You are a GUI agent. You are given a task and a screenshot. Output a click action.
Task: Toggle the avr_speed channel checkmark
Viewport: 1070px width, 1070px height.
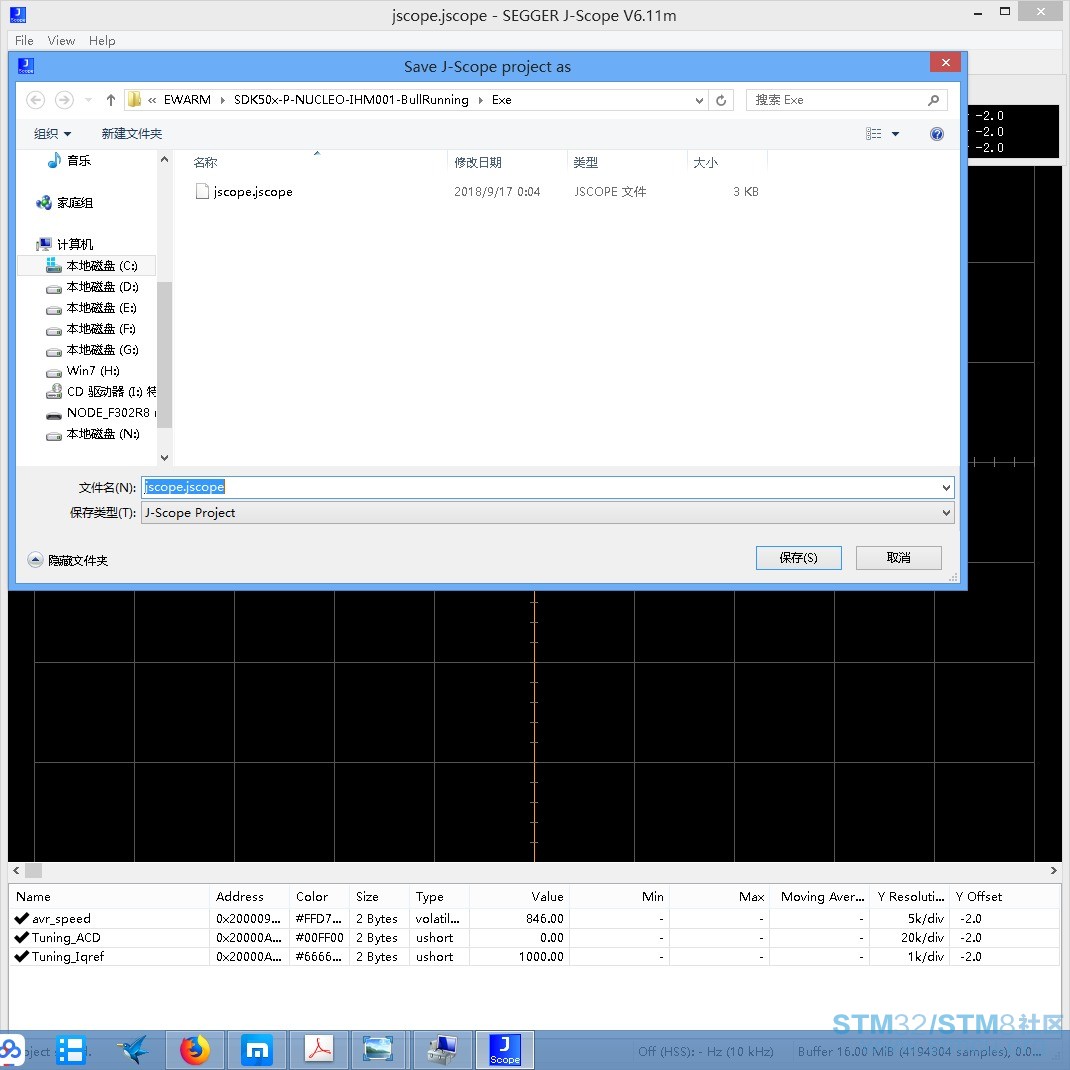[x=21, y=919]
